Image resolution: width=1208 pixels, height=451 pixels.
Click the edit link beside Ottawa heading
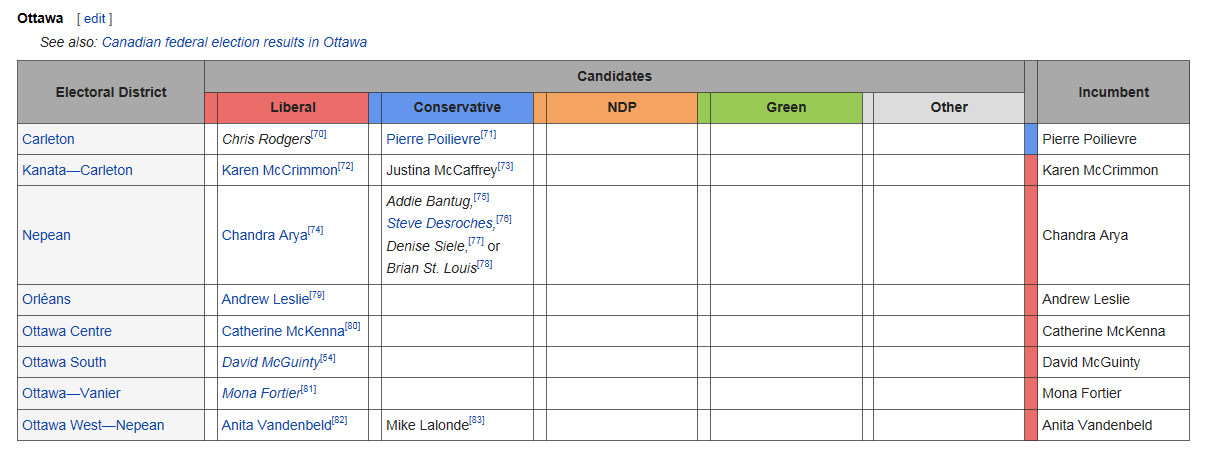[94, 18]
